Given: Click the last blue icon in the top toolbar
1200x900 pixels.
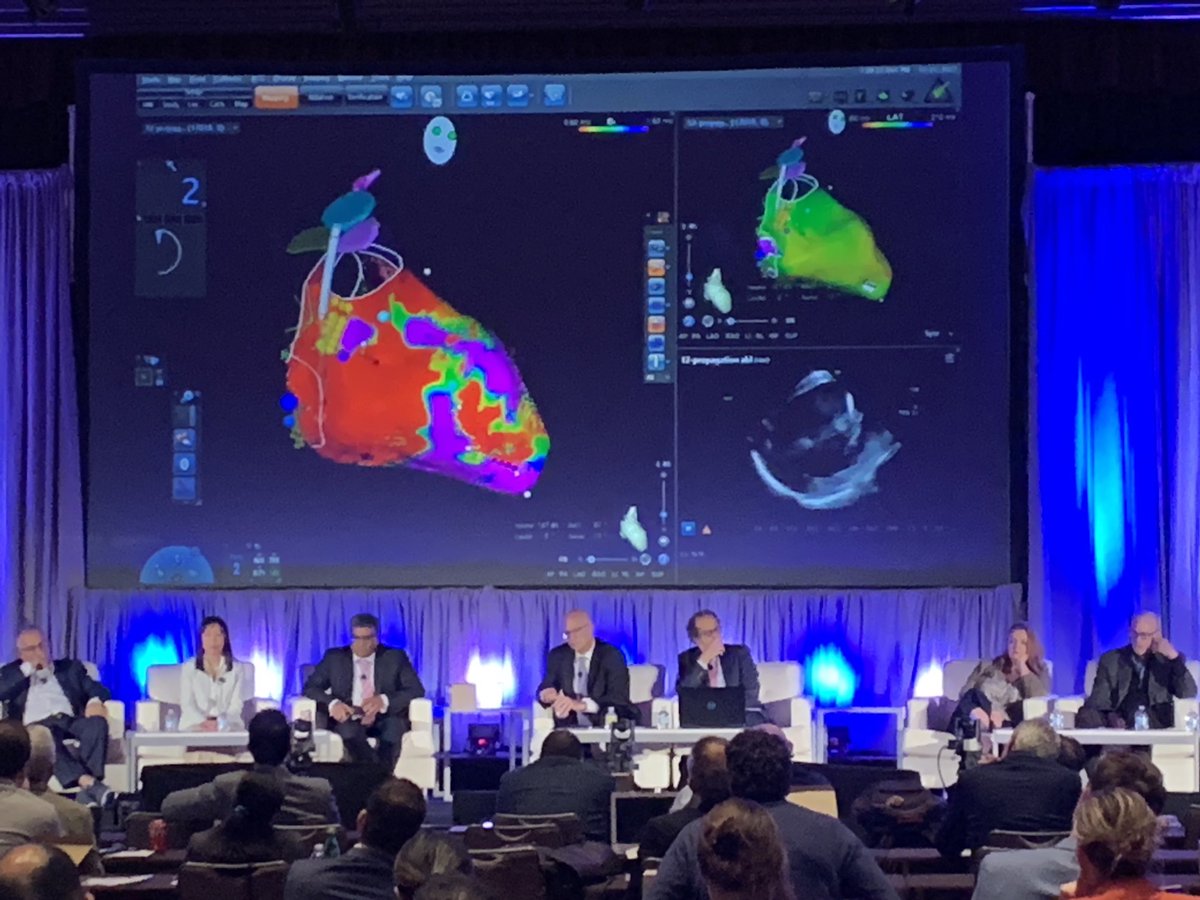Looking at the screenshot, I should [x=555, y=95].
